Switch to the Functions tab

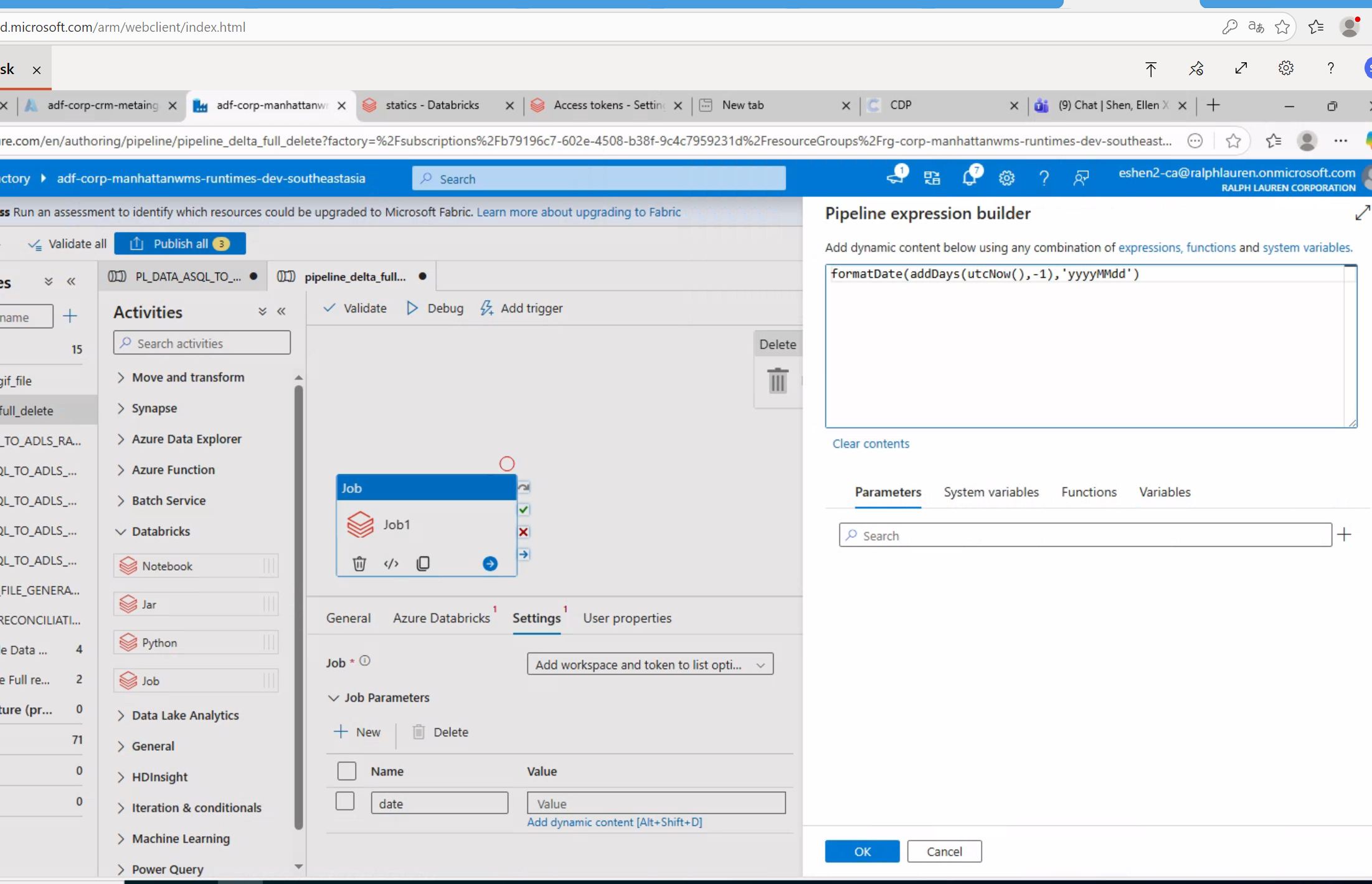click(x=1089, y=492)
